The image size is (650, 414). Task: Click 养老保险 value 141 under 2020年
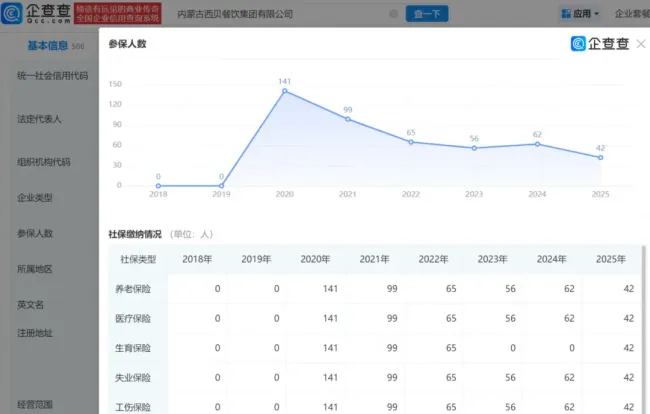click(330, 288)
